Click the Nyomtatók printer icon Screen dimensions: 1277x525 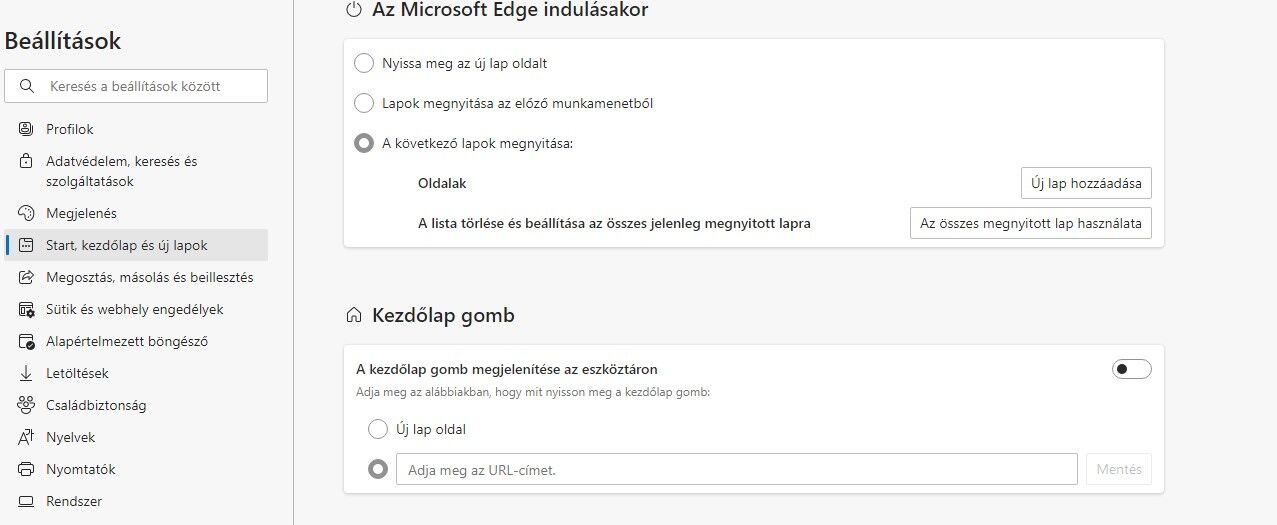tap(27, 469)
